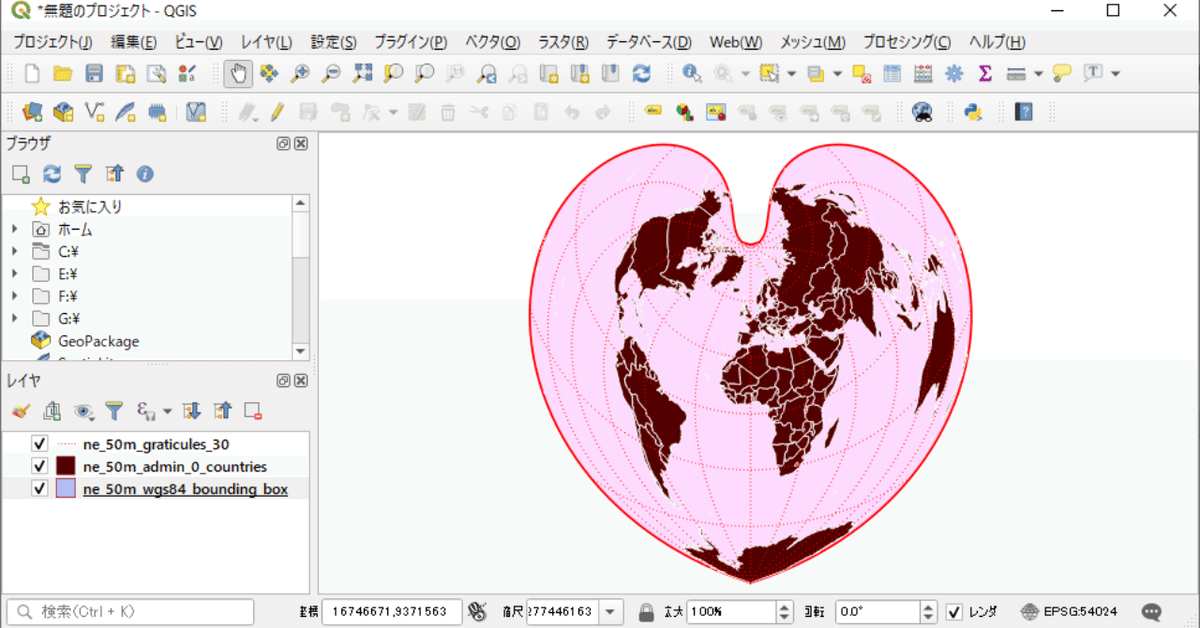Image resolution: width=1200 pixels, height=628 pixels.
Task: Click the EPSG:54024 CRS button
Action: [1070, 611]
